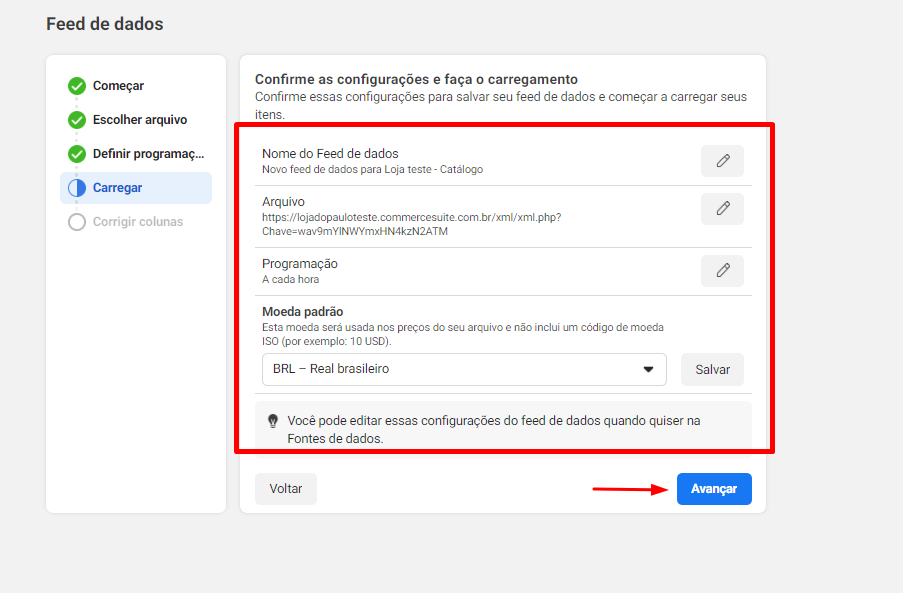Screen dimensions: 903x593
Task: Click the green check beside Definir programação
Action: click(x=77, y=154)
